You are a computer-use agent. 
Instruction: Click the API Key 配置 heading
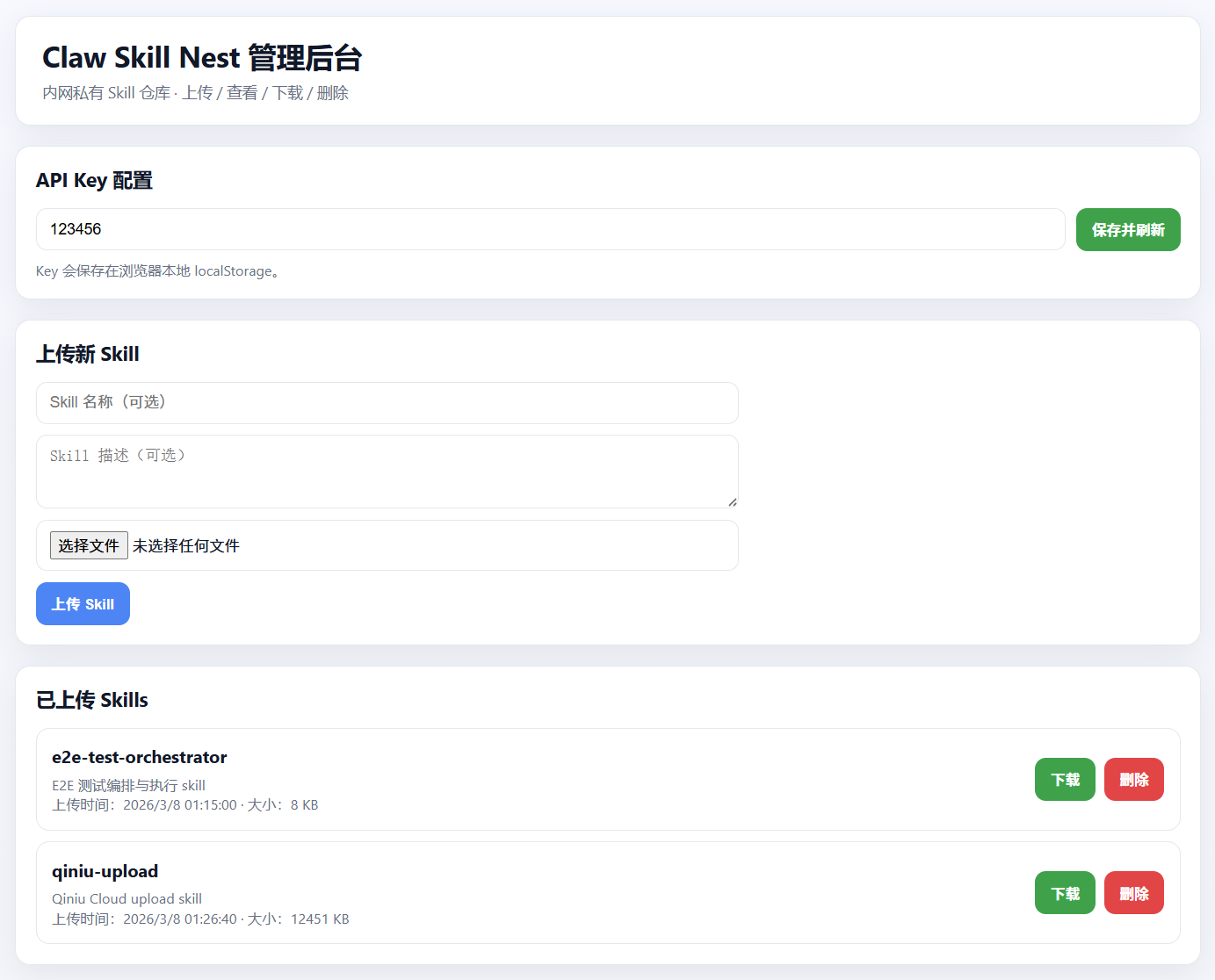[94, 180]
